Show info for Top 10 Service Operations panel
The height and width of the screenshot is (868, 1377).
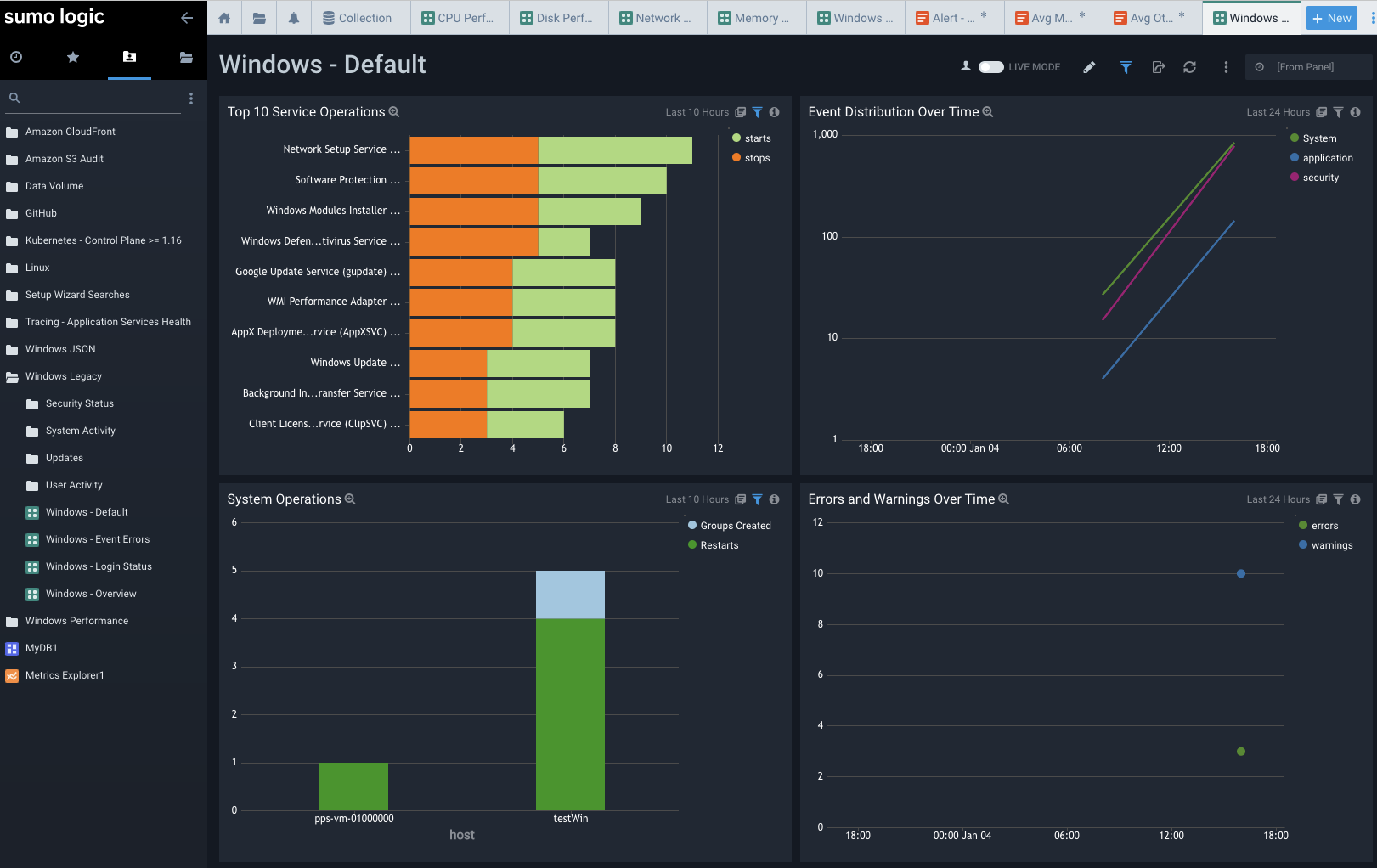pyautogui.click(x=774, y=112)
